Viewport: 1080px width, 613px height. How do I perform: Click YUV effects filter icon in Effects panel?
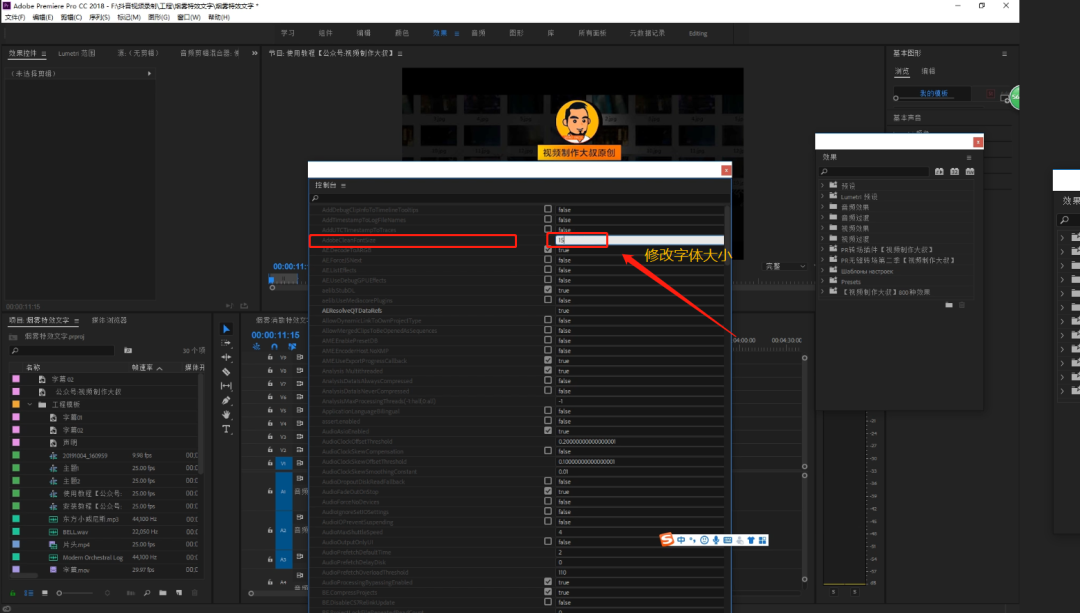point(970,172)
